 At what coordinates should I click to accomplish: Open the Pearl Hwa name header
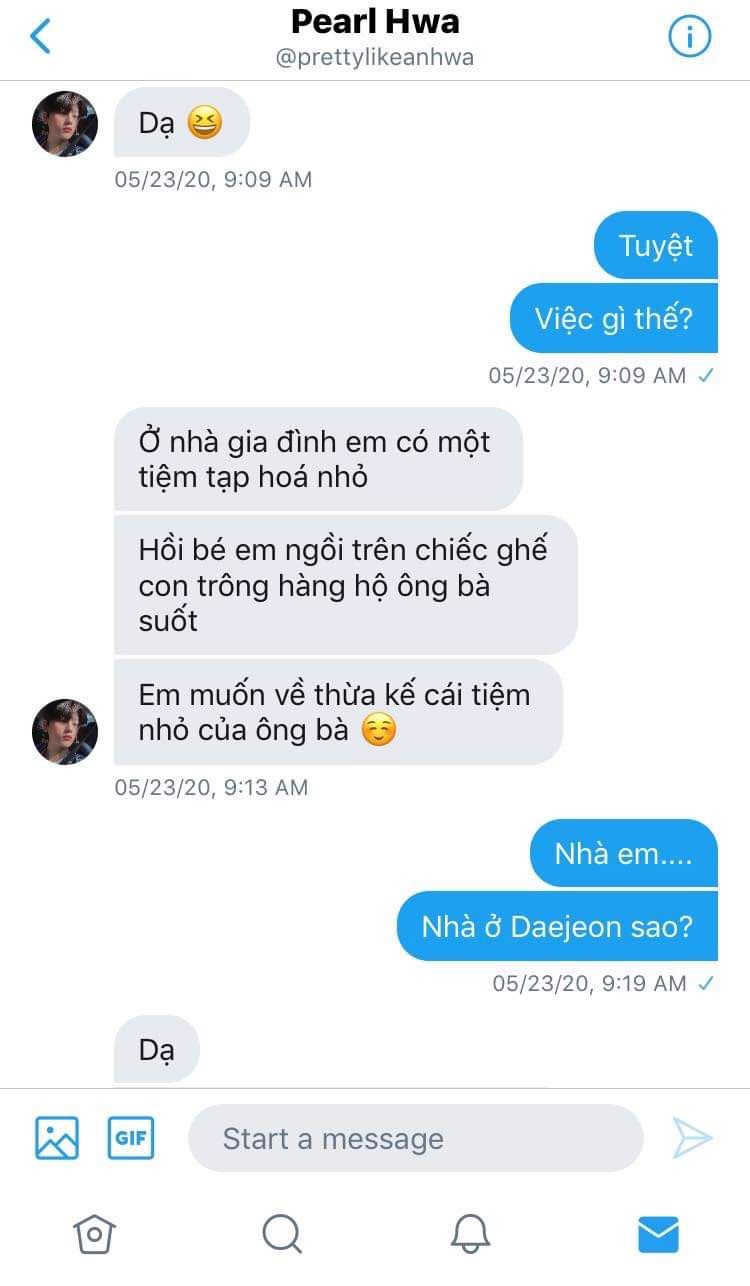click(375, 20)
